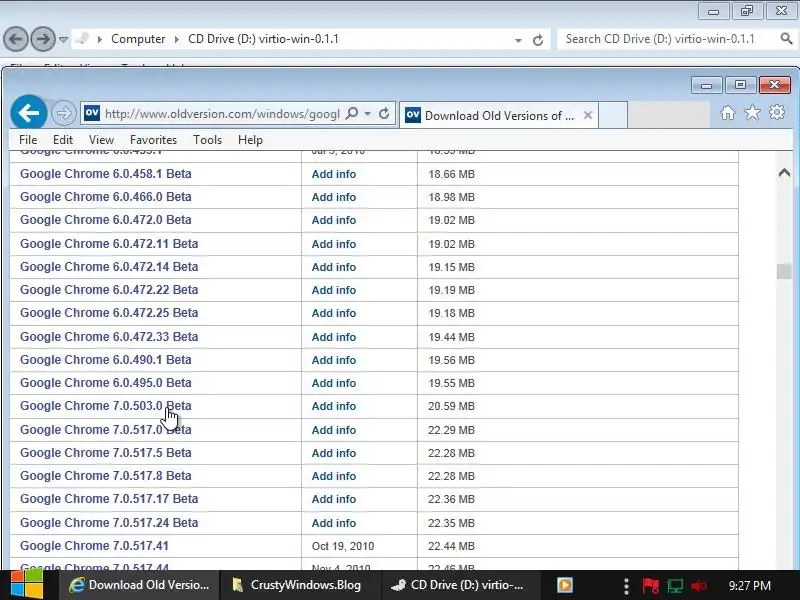Screen dimensions: 800x600
Task: Open the Windows Start button
Action: tap(27, 585)
